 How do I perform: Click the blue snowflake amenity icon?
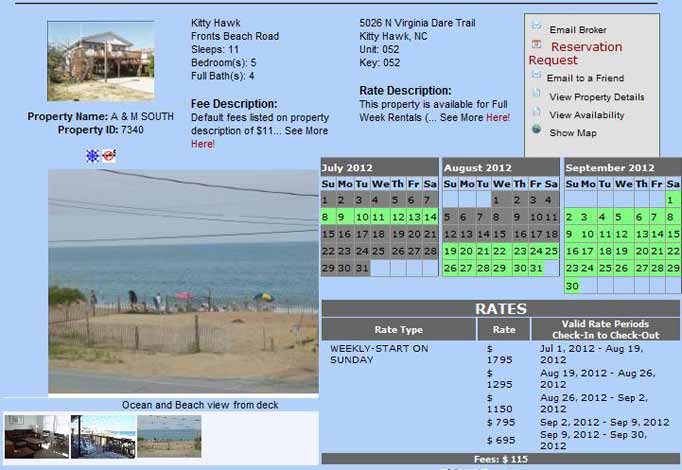(93, 155)
